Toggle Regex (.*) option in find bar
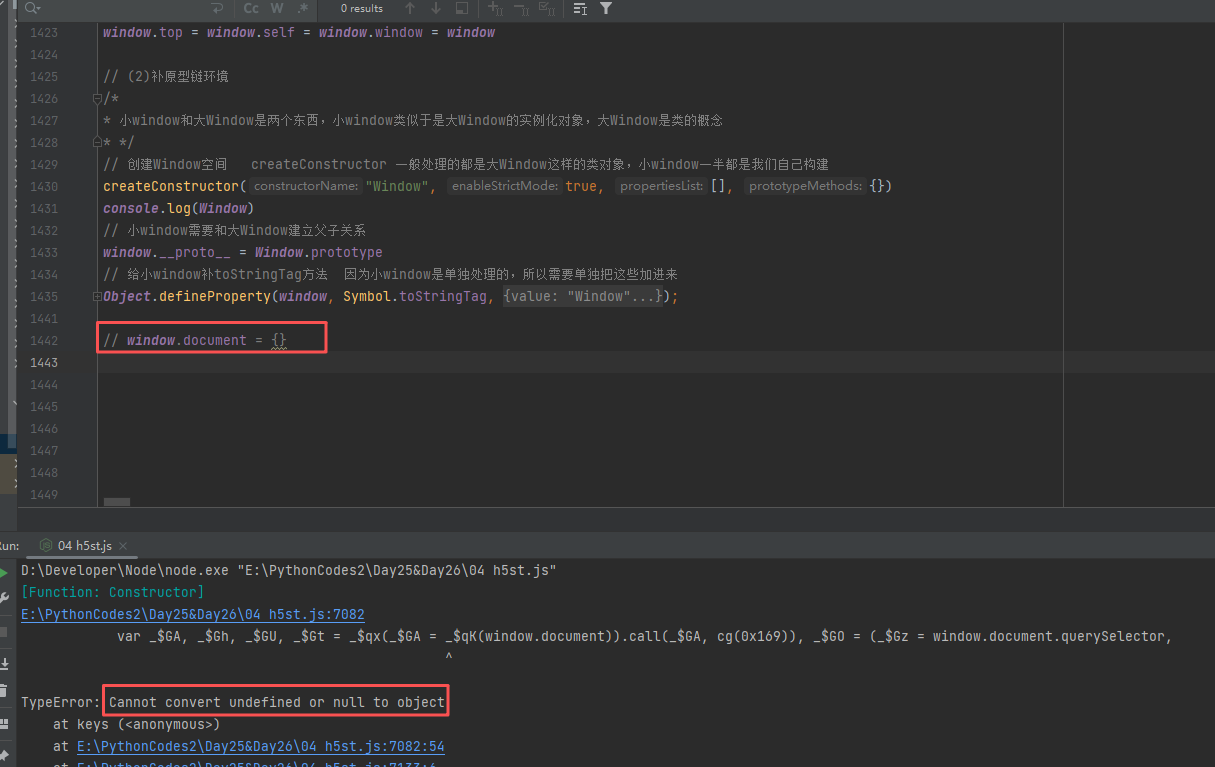 tap(303, 8)
